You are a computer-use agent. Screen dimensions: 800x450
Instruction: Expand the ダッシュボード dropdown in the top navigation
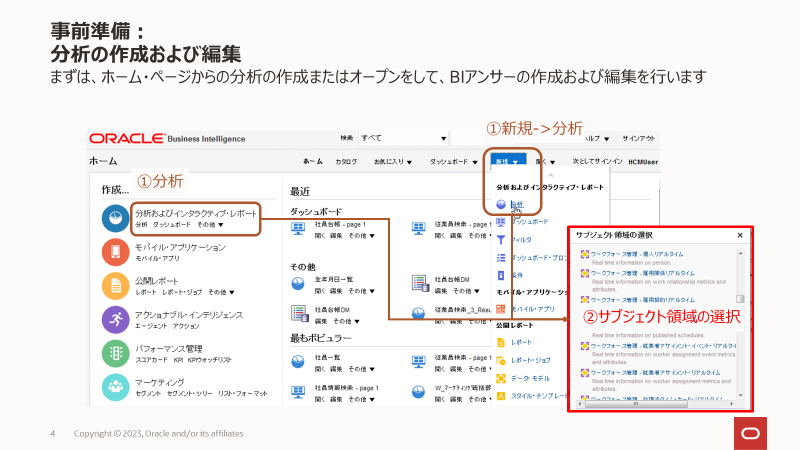click(454, 162)
